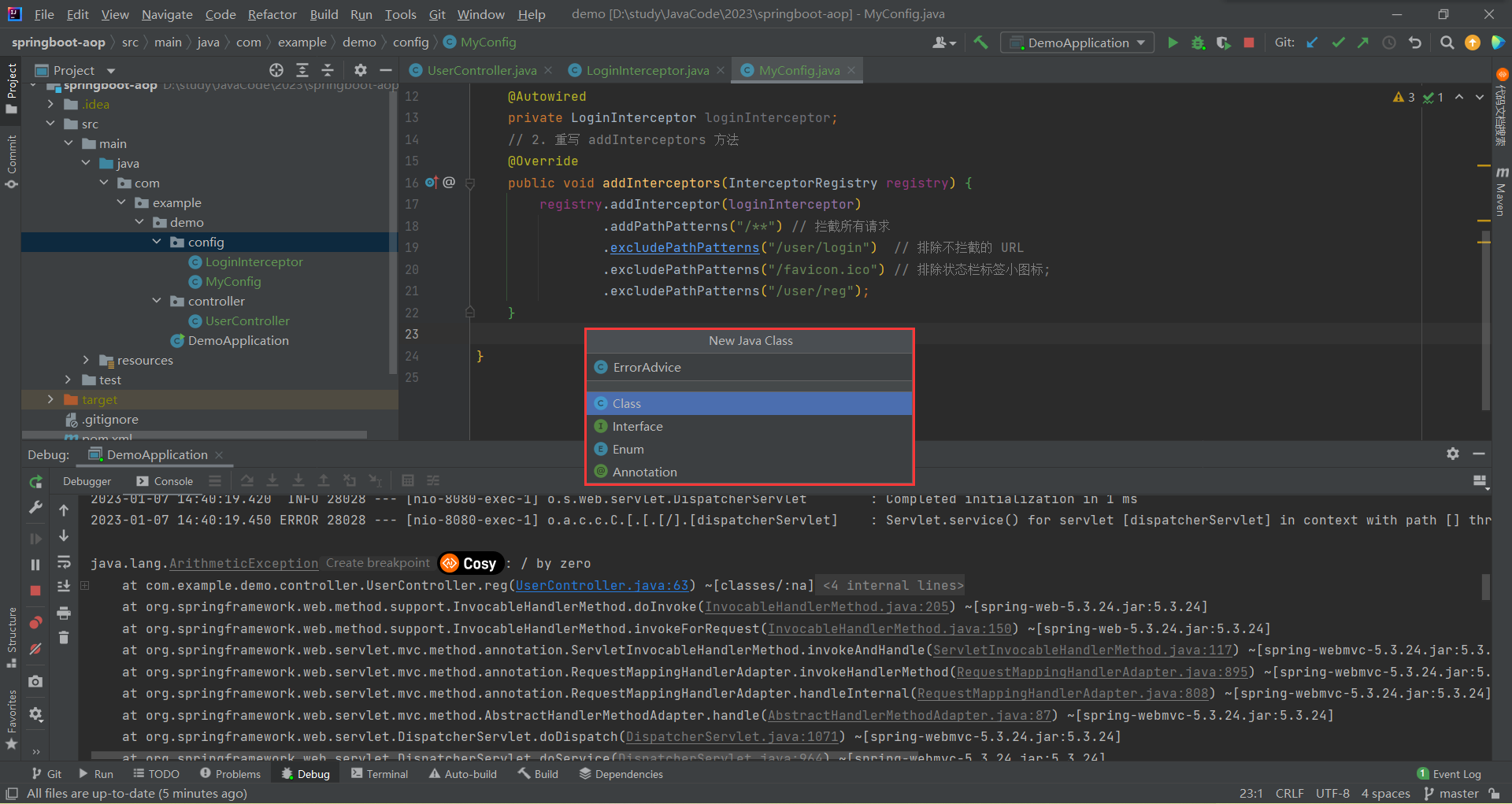The height and width of the screenshot is (804, 1512).
Task: Hide the Project tool window
Action: (x=386, y=70)
